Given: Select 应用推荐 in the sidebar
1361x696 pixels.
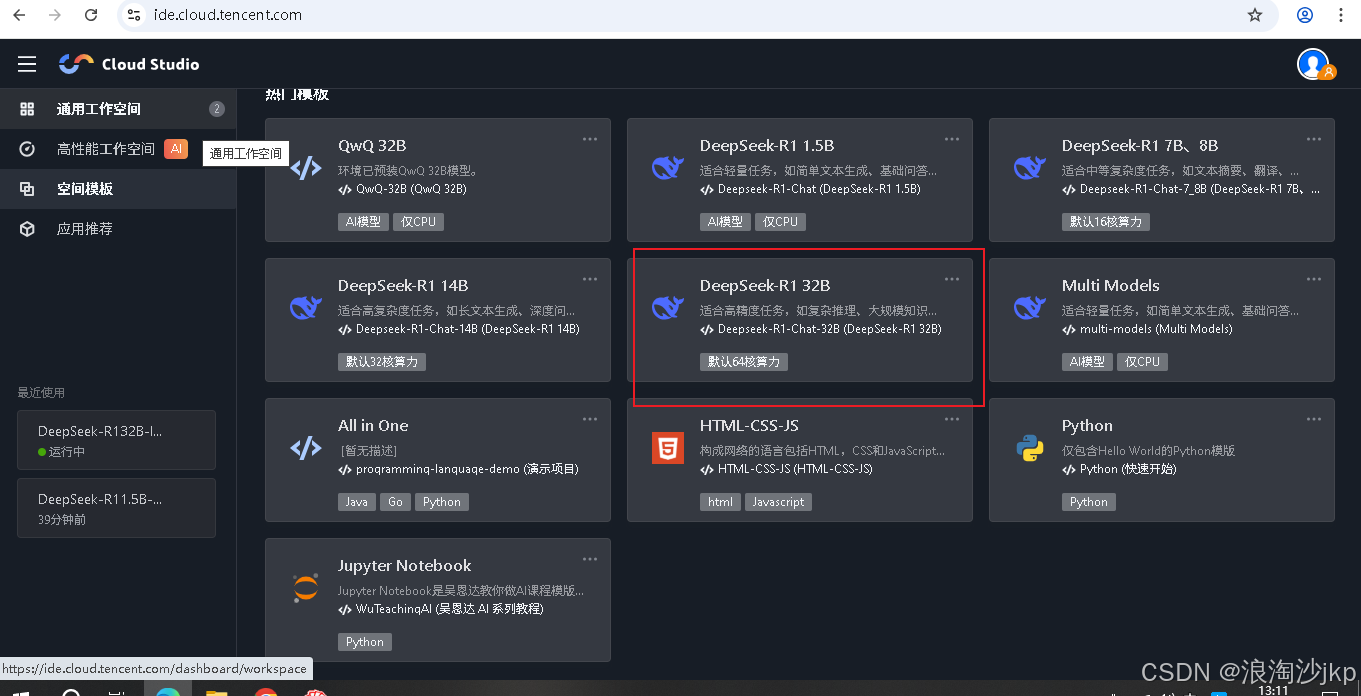Looking at the screenshot, I should [118, 229].
